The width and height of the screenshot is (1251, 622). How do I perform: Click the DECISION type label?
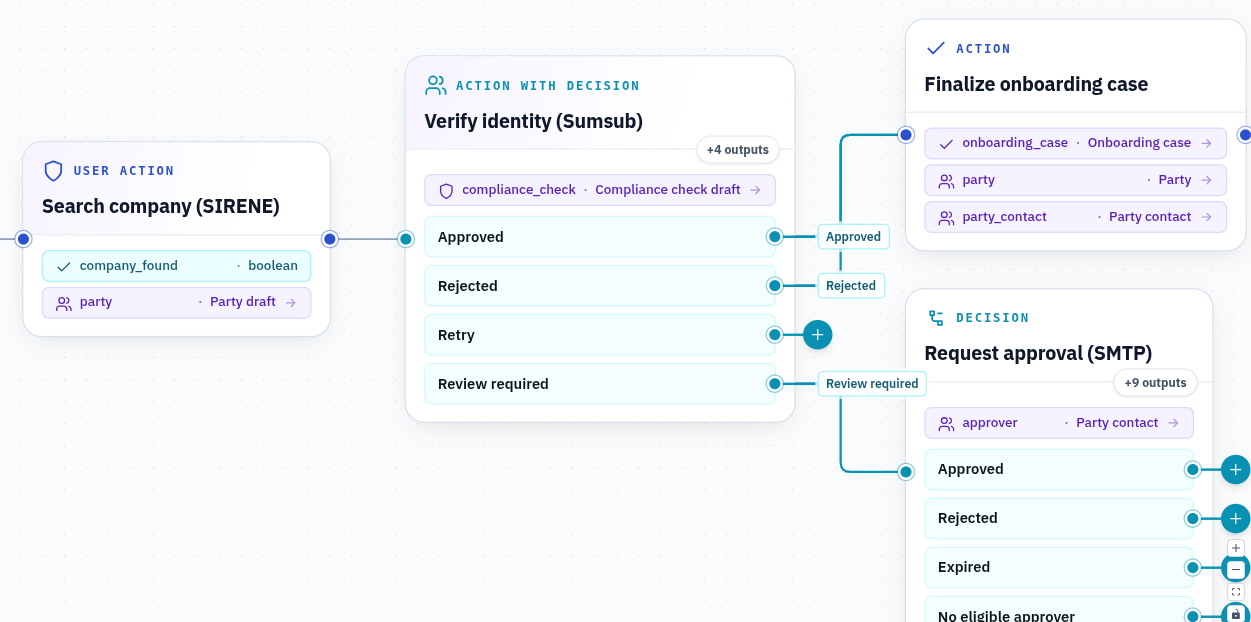pos(993,318)
